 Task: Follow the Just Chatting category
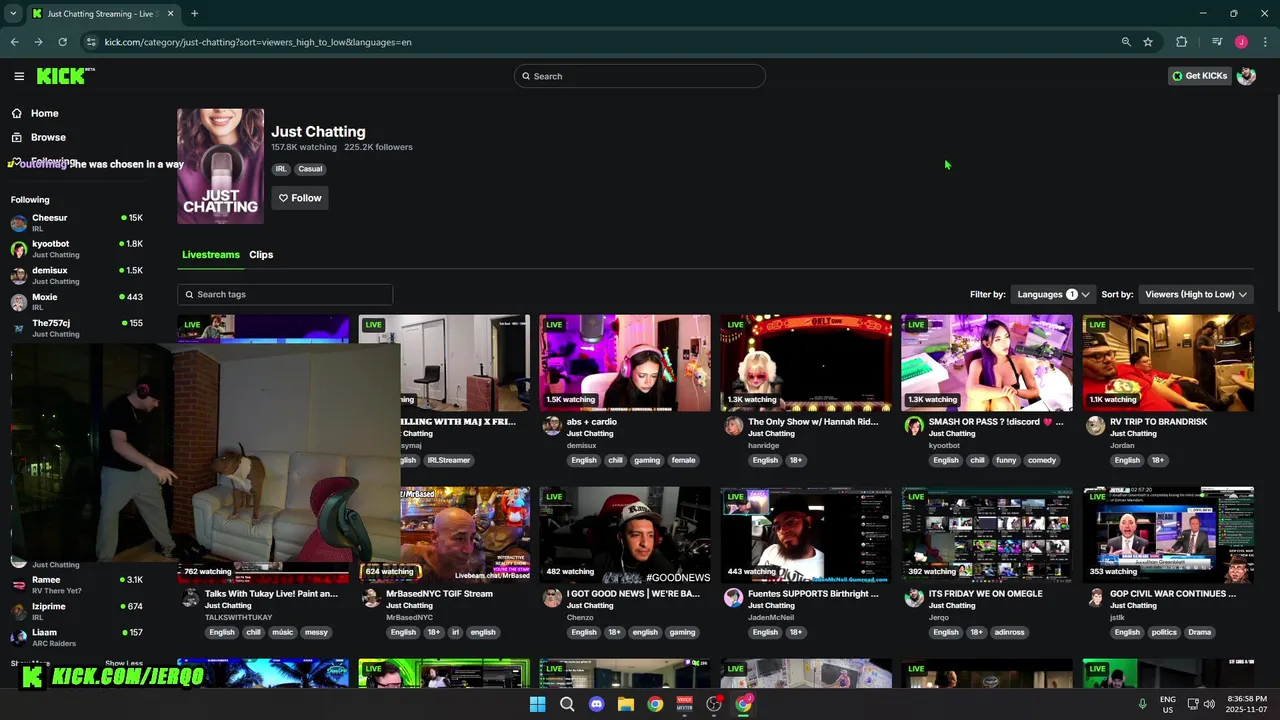point(300,198)
